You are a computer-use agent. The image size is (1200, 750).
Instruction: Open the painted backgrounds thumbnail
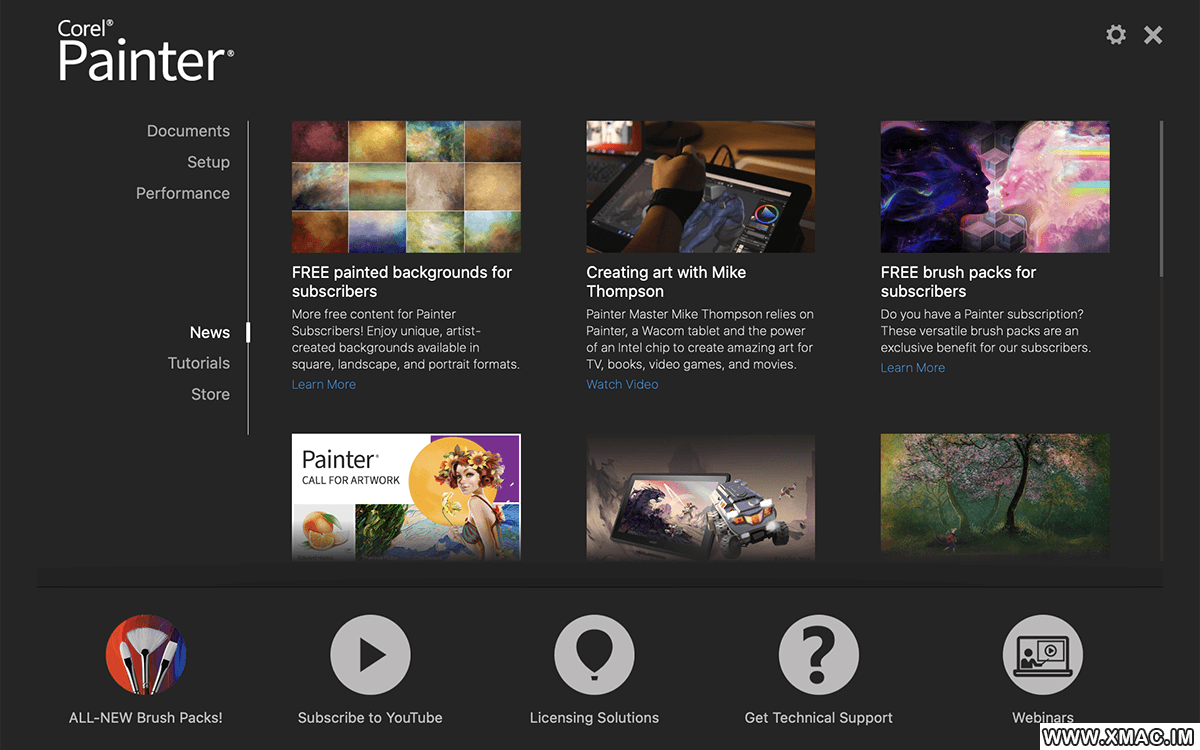point(406,187)
